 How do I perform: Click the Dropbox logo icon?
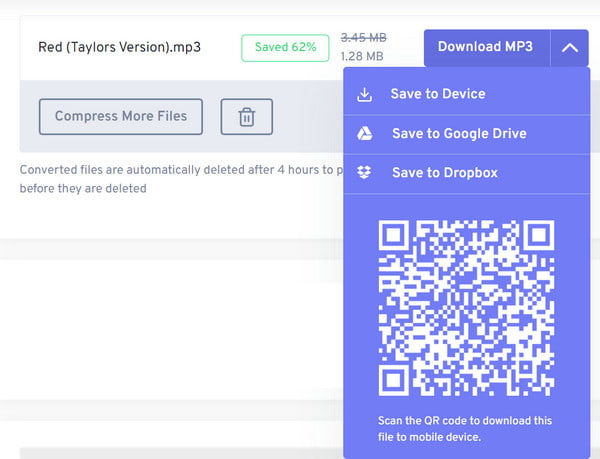(364, 173)
